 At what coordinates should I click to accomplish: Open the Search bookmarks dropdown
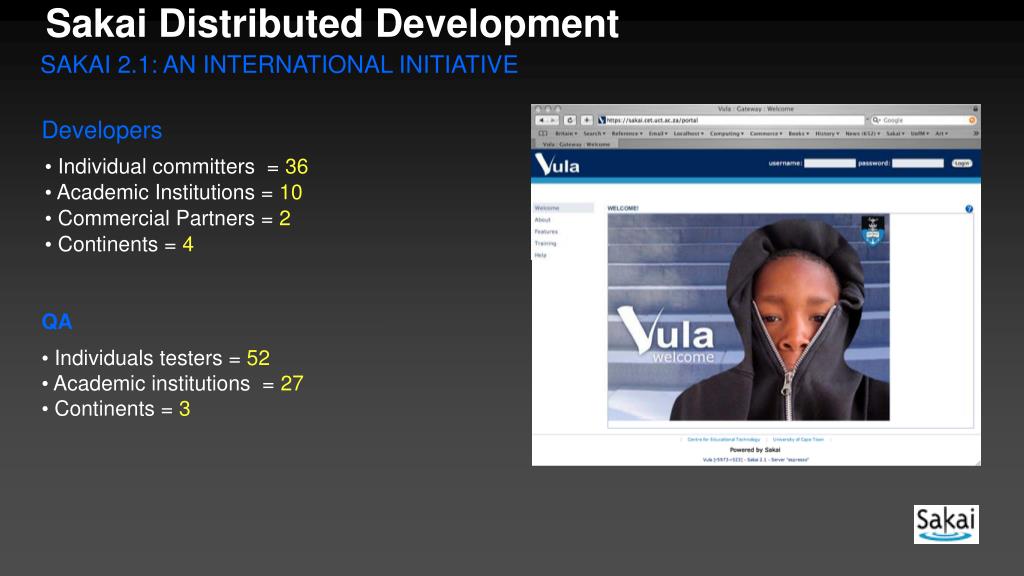(594, 133)
